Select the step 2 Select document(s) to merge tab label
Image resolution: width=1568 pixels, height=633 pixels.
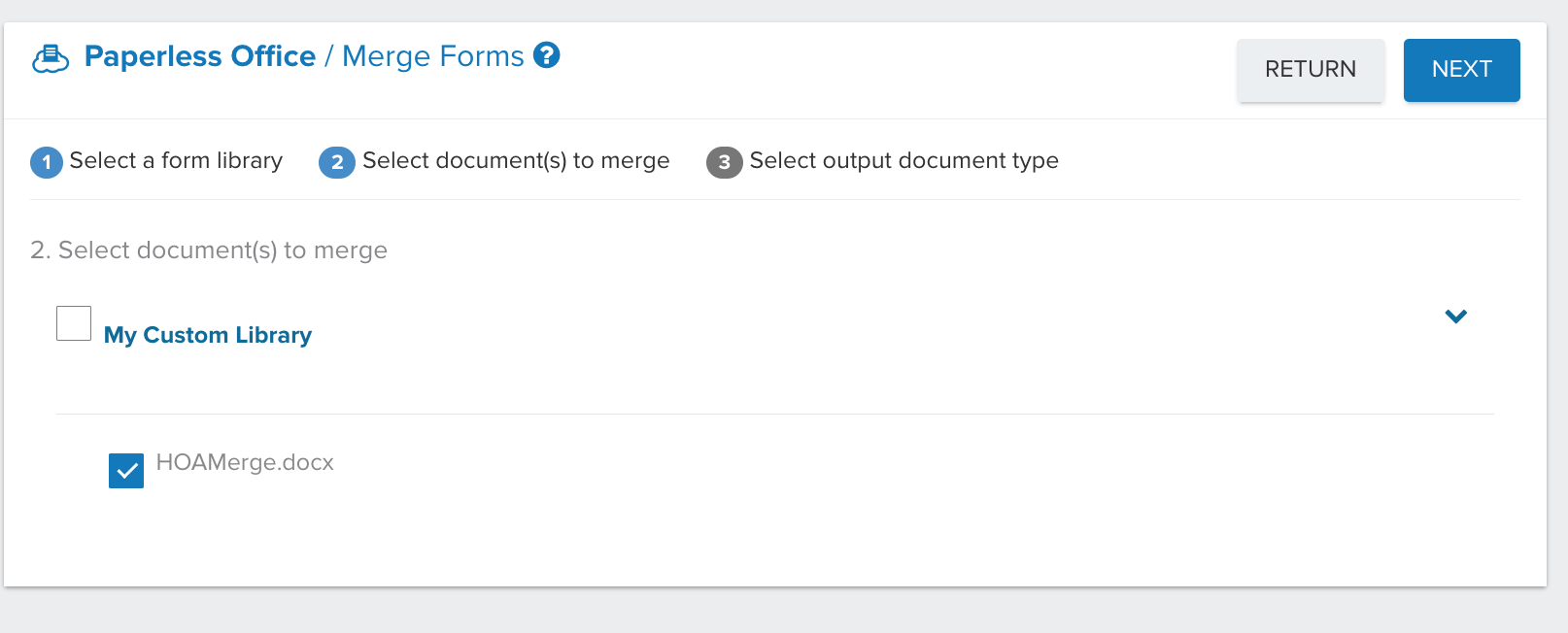point(516,160)
